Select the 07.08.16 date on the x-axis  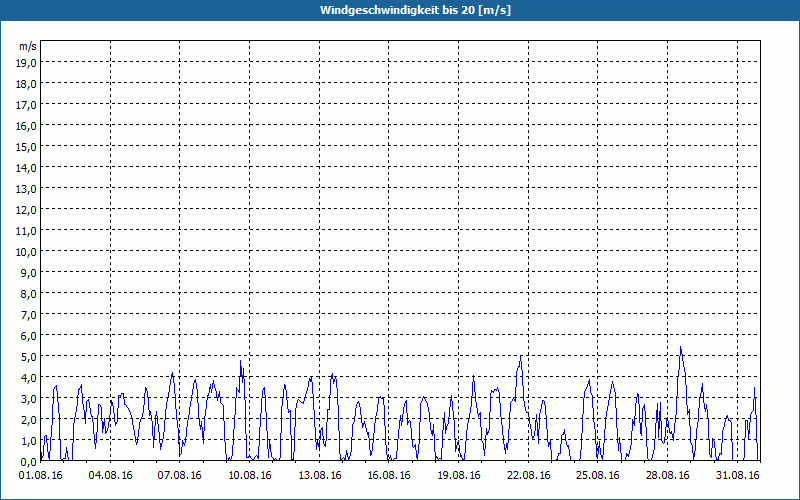pos(180,476)
